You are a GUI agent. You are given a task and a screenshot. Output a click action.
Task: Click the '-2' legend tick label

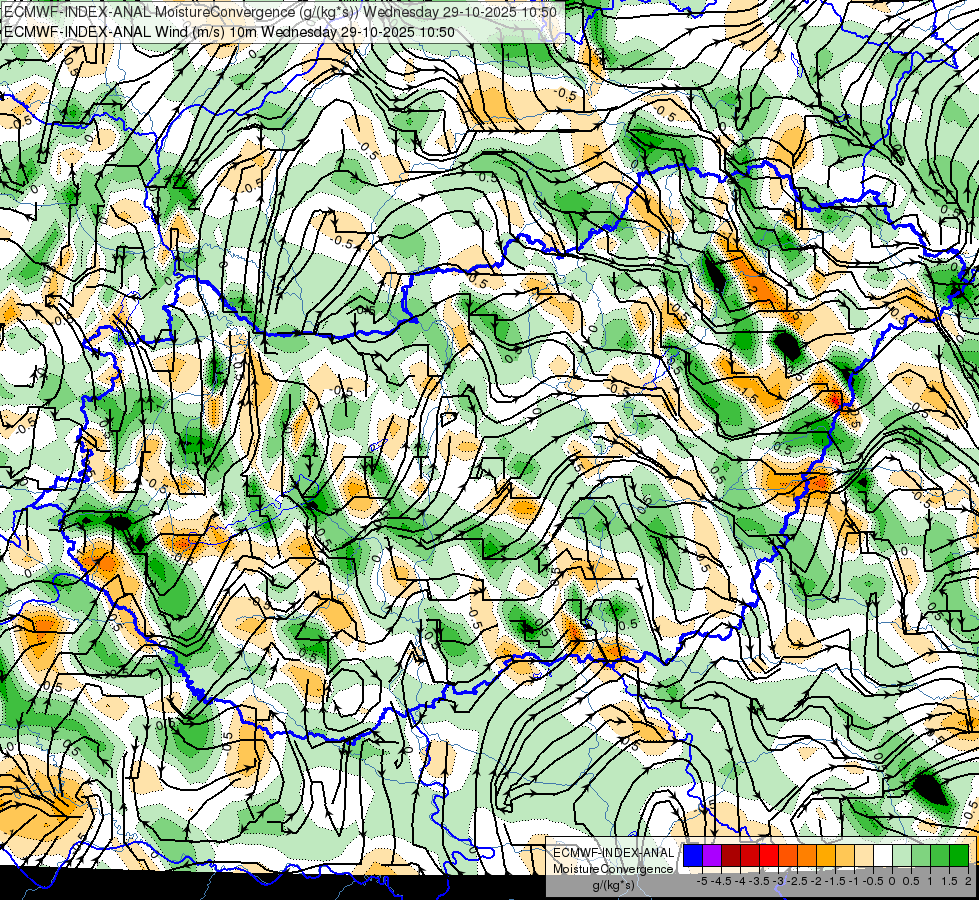816,881
